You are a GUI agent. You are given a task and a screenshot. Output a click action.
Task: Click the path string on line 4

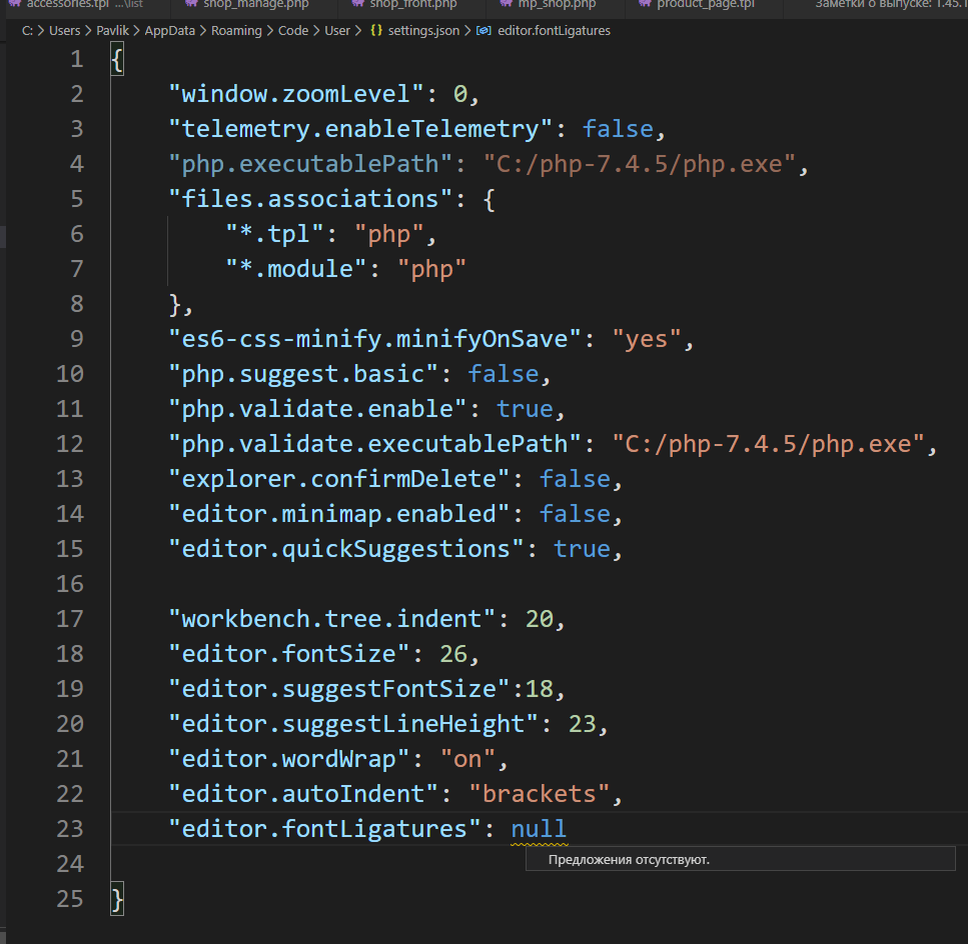(x=639, y=164)
